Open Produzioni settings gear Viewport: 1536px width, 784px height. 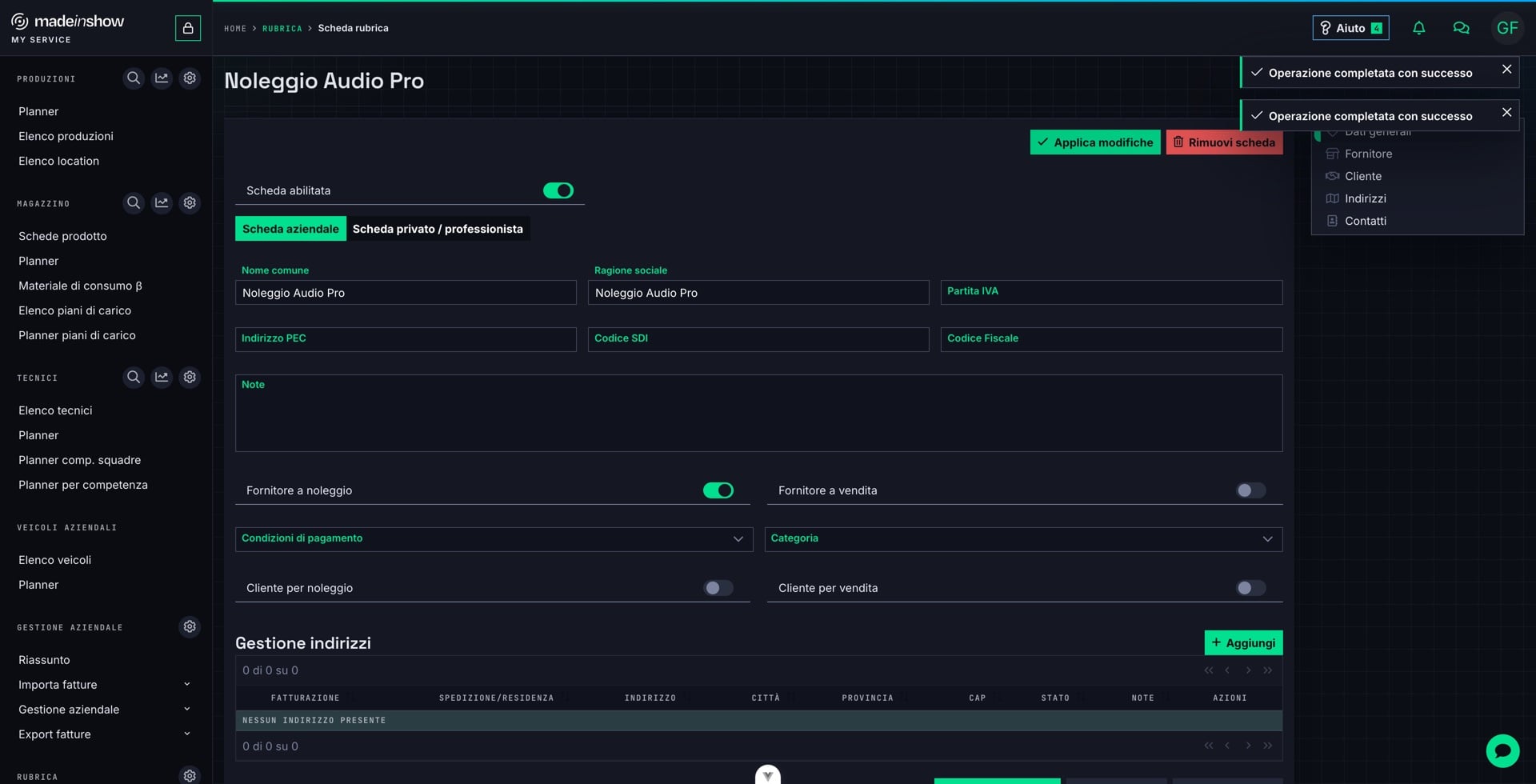(x=190, y=78)
